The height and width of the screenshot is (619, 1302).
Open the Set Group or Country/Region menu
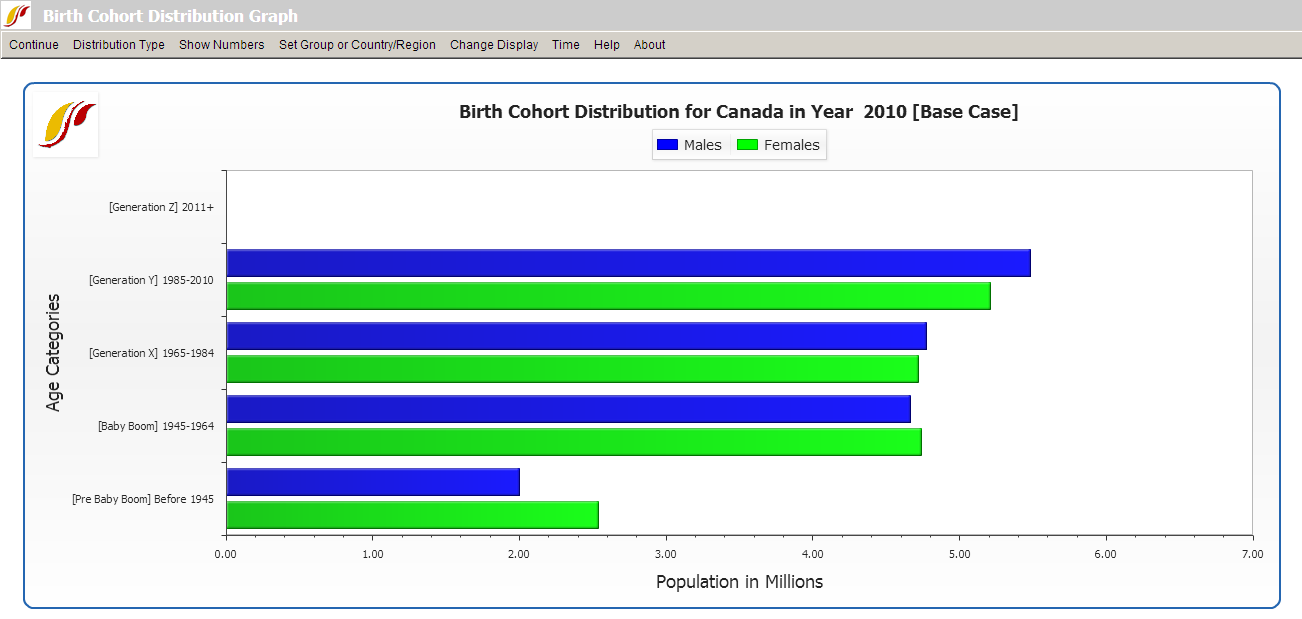(357, 44)
